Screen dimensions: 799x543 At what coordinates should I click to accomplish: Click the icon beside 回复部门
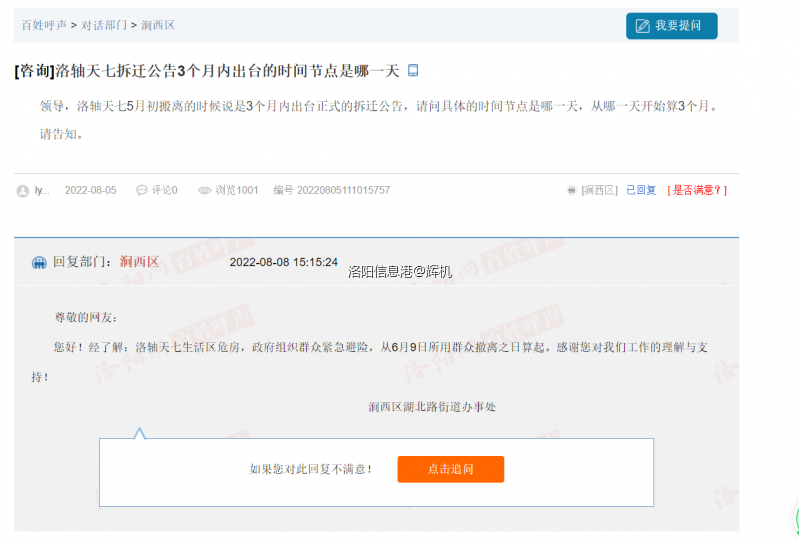tap(39, 262)
